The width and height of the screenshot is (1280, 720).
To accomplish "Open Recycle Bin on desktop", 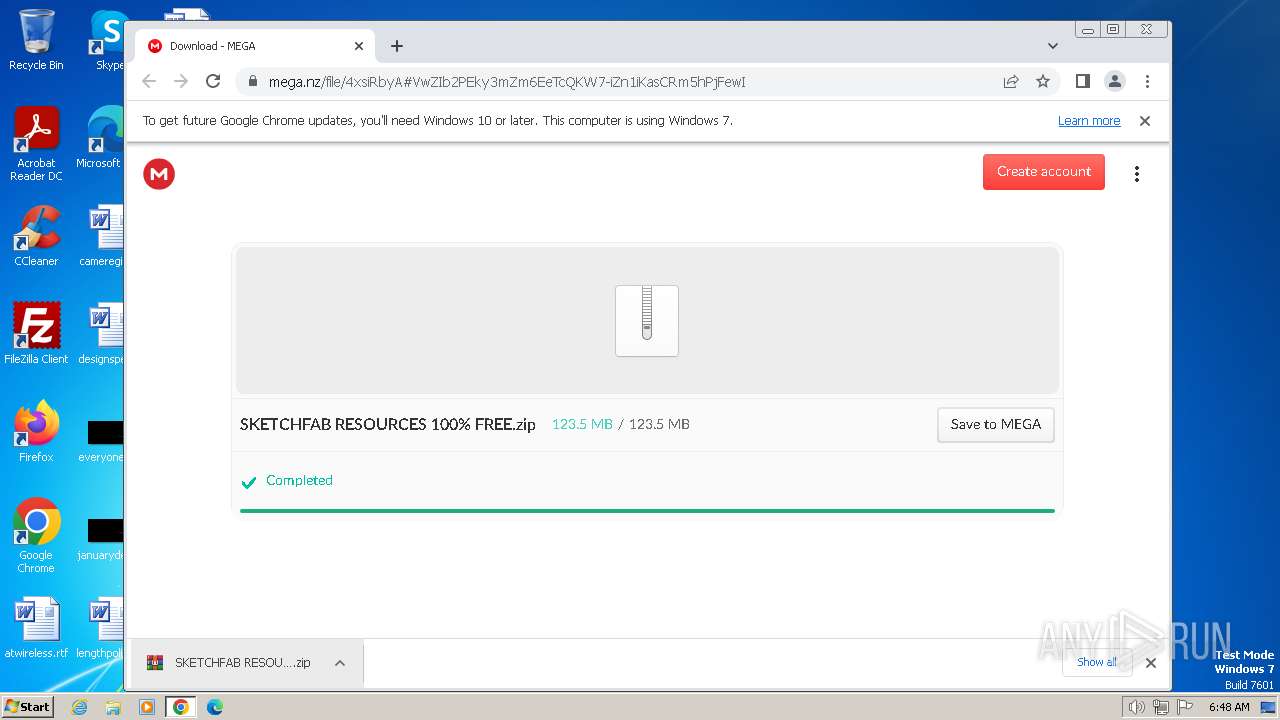I will pyautogui.click(x=36, y=40).
